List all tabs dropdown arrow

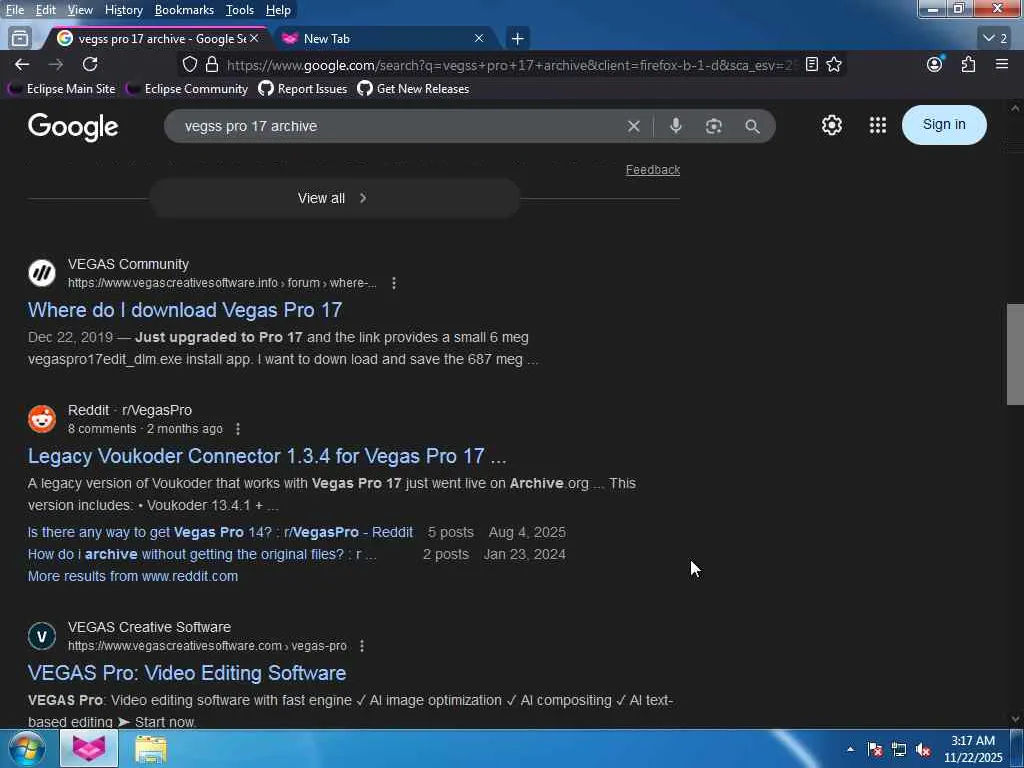995,39
